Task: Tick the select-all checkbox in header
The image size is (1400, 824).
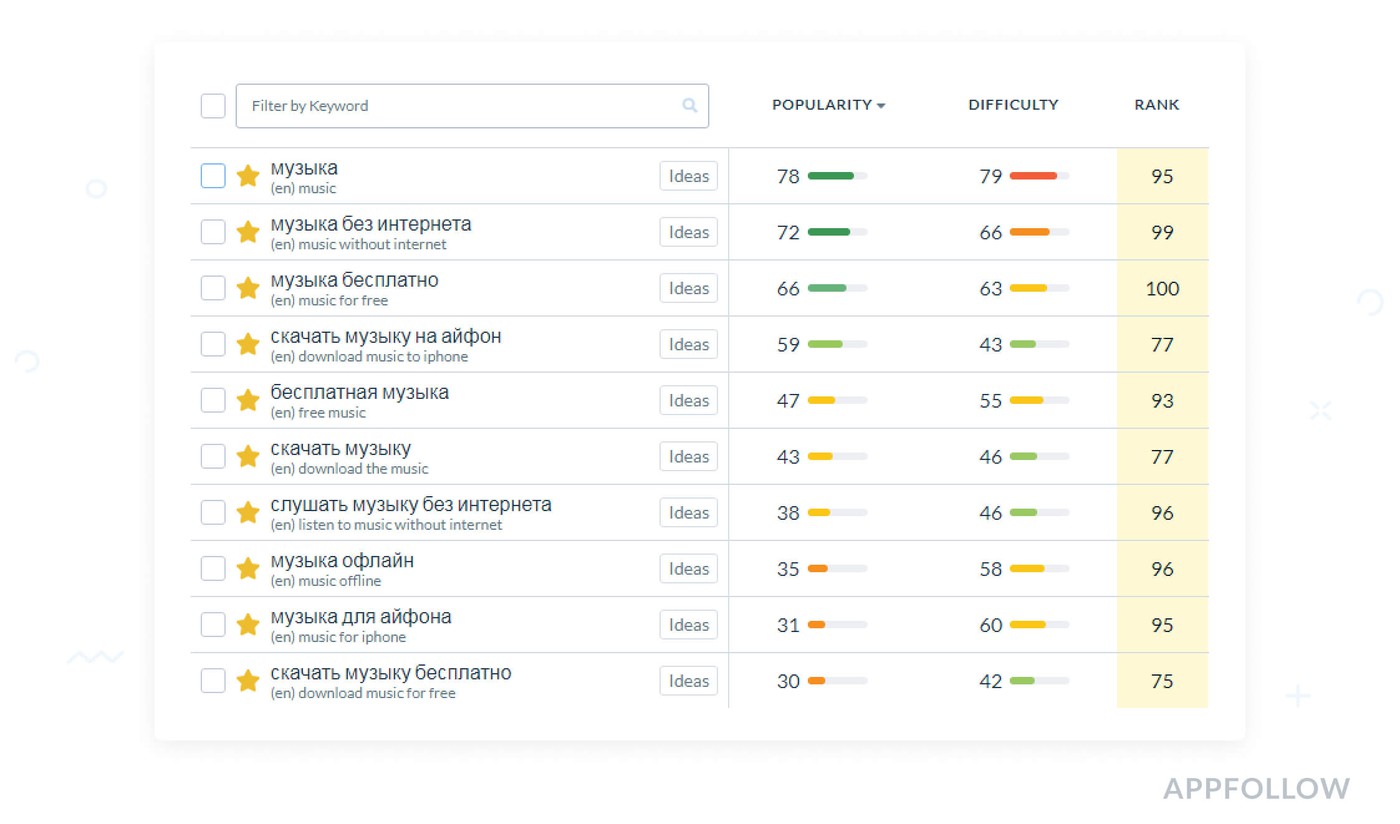Action: (213, 106)
